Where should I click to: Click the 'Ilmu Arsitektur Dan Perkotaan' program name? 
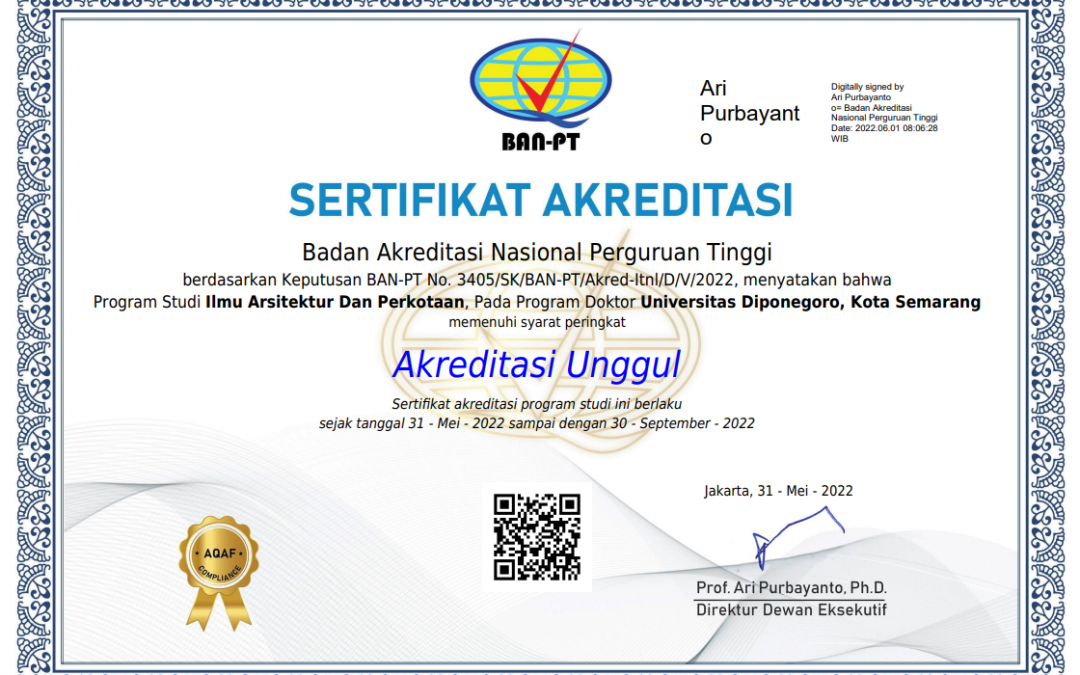tap(335, 302)
